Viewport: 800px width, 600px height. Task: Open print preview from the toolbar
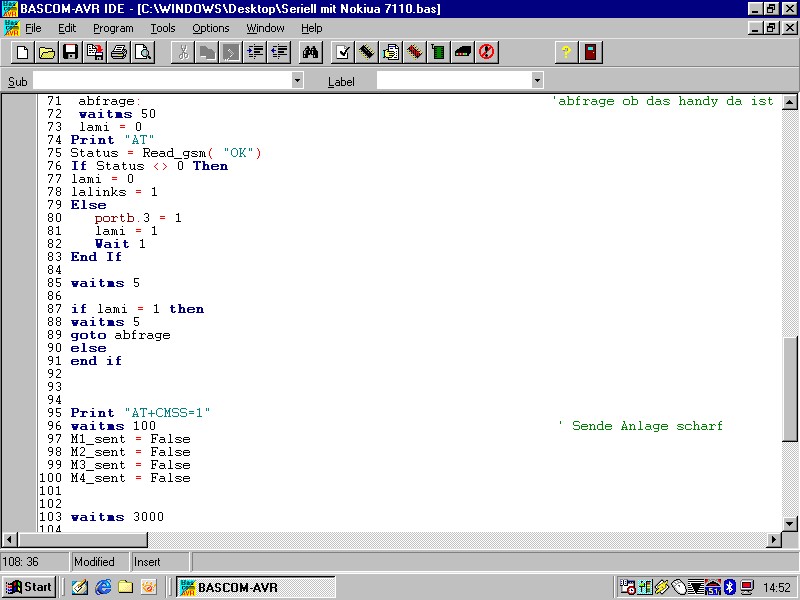143,52
